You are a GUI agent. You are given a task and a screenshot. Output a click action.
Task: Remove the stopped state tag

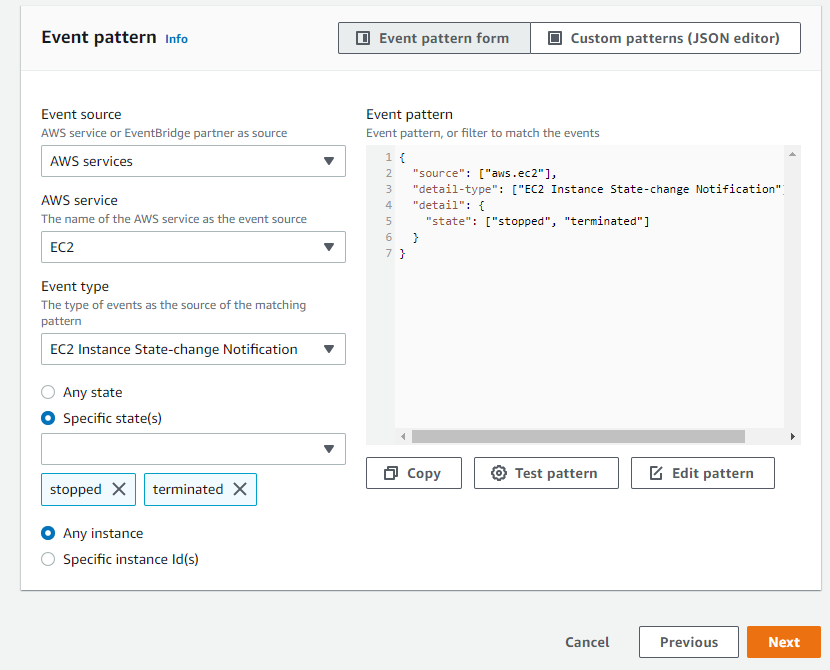[119, 490]
